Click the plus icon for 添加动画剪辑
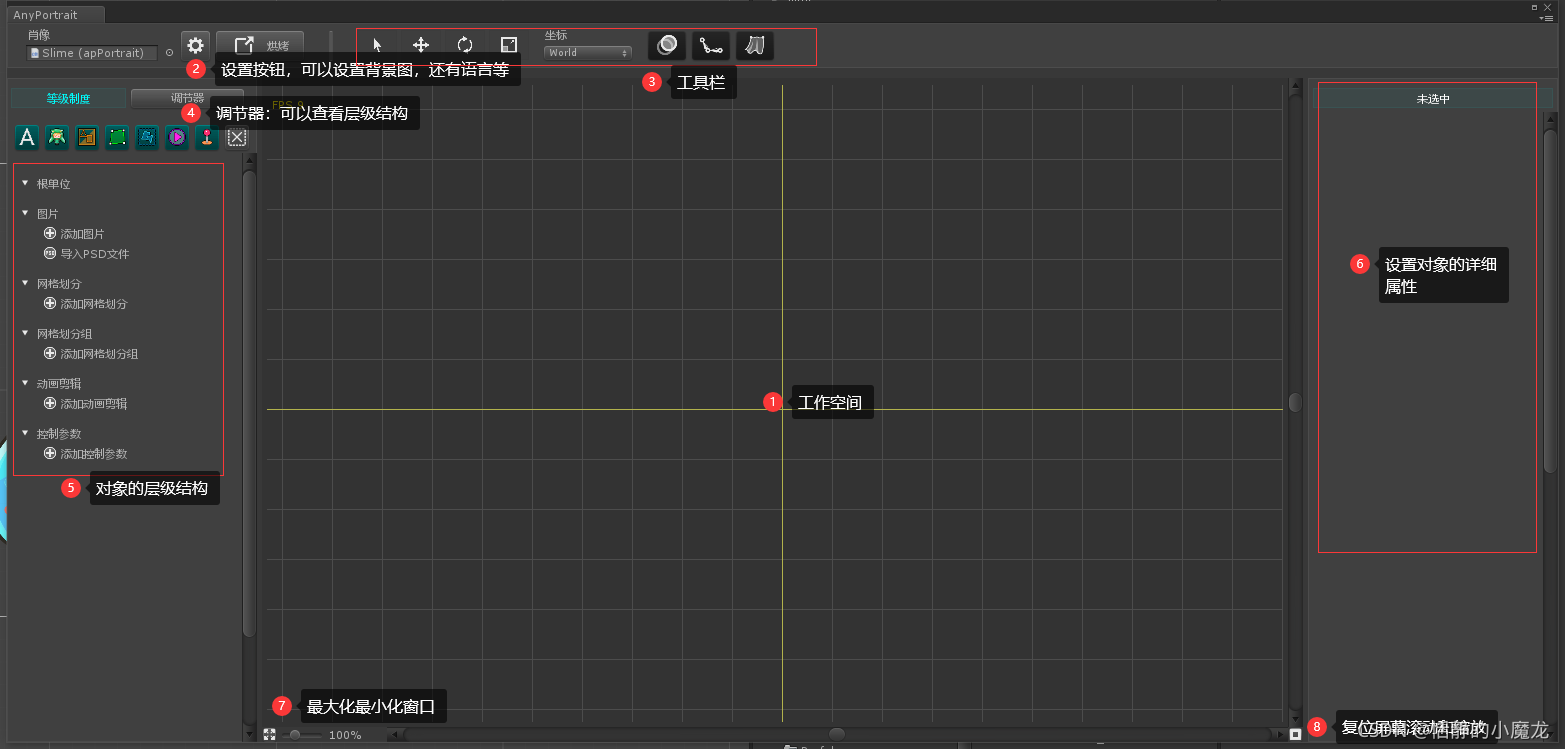1565x749 pixels. [50, 403]
